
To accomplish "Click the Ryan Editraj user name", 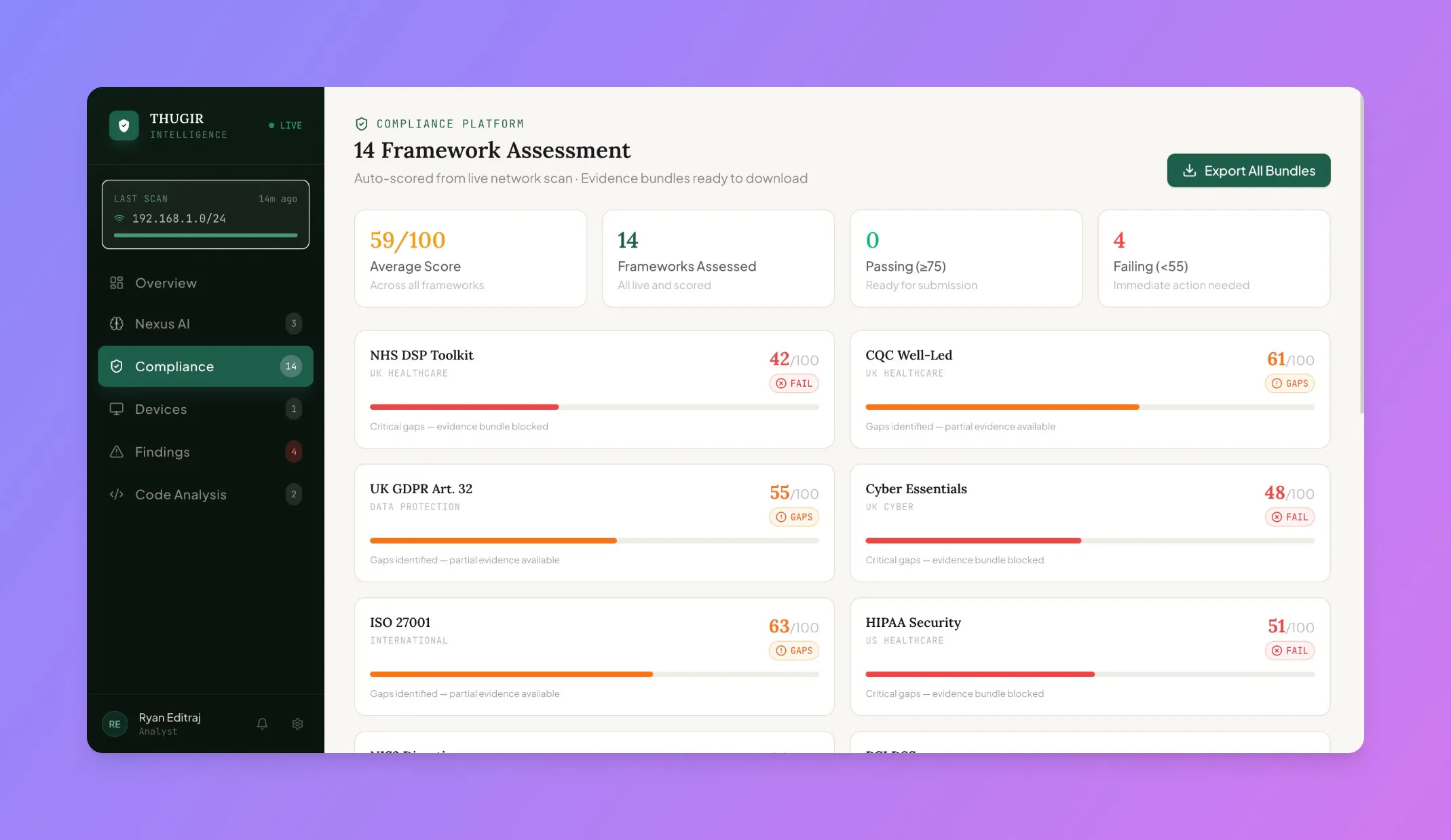I will 170,717.
